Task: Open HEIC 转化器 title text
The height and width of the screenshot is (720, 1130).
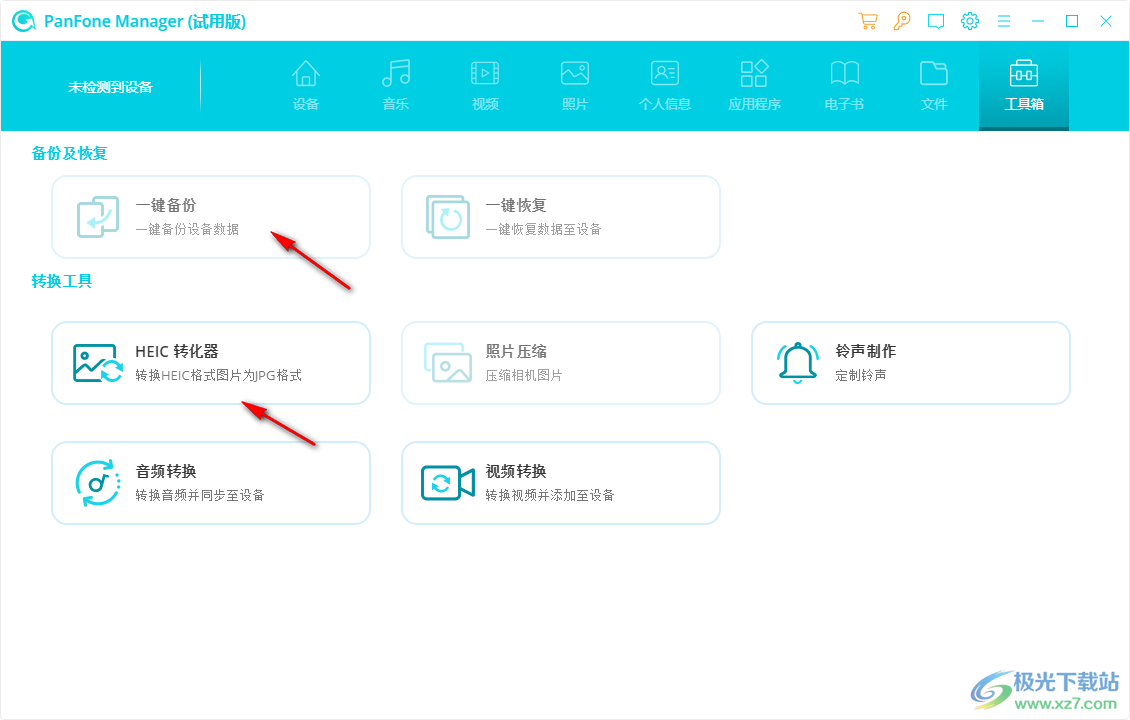Action: point(177,351)
